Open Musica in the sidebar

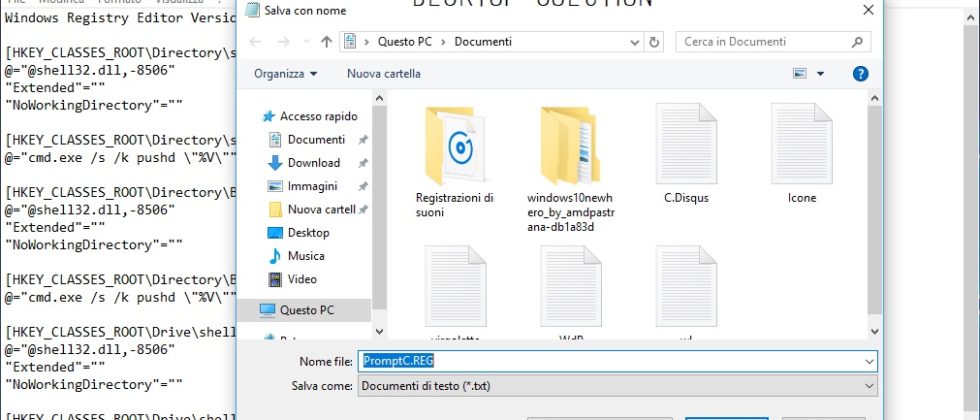[306, 256]
